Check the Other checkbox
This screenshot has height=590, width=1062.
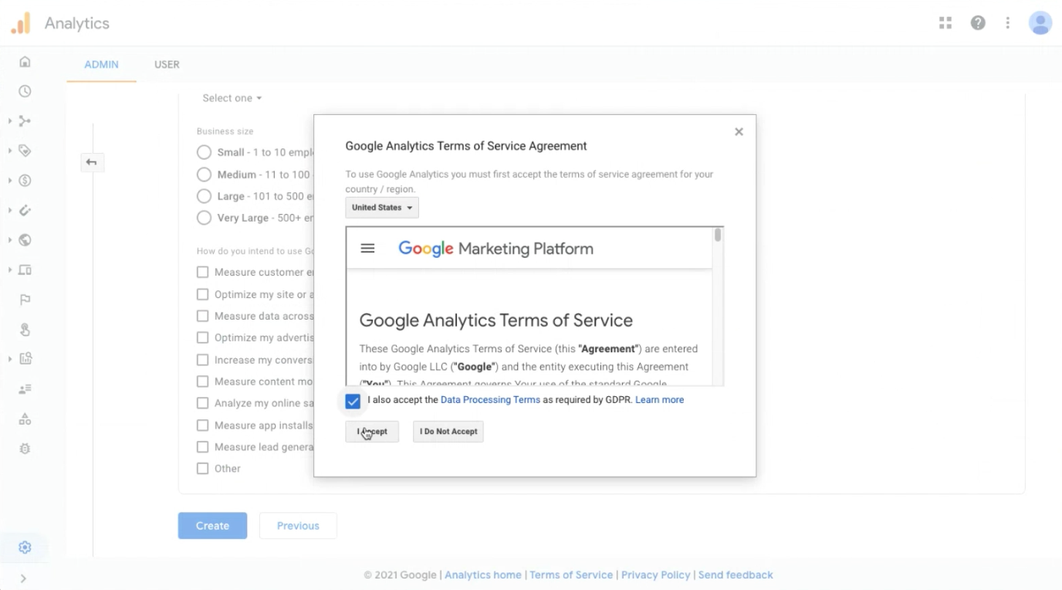point(203,469)
